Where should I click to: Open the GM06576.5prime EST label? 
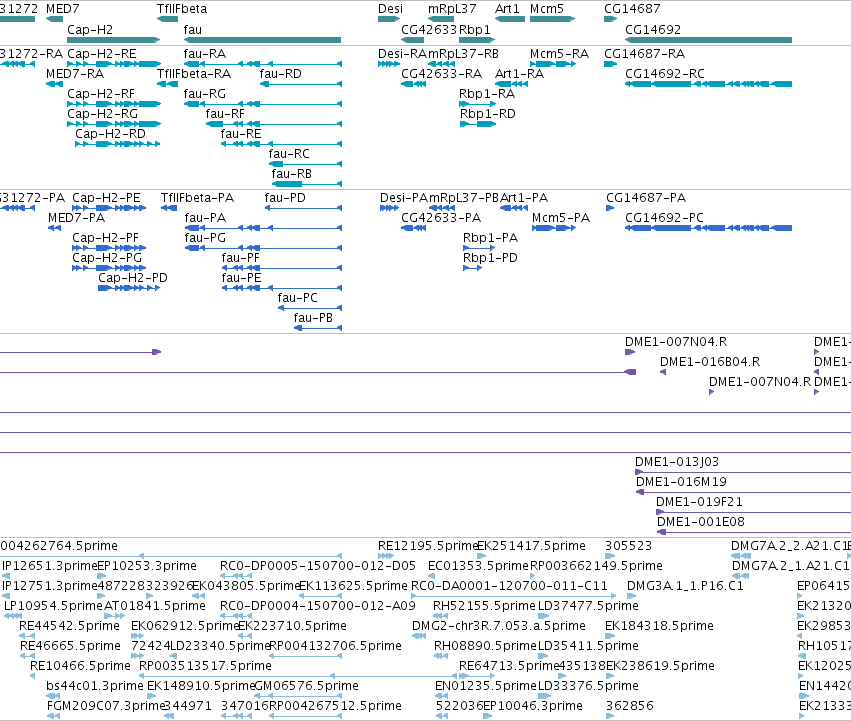coord(307,686)
